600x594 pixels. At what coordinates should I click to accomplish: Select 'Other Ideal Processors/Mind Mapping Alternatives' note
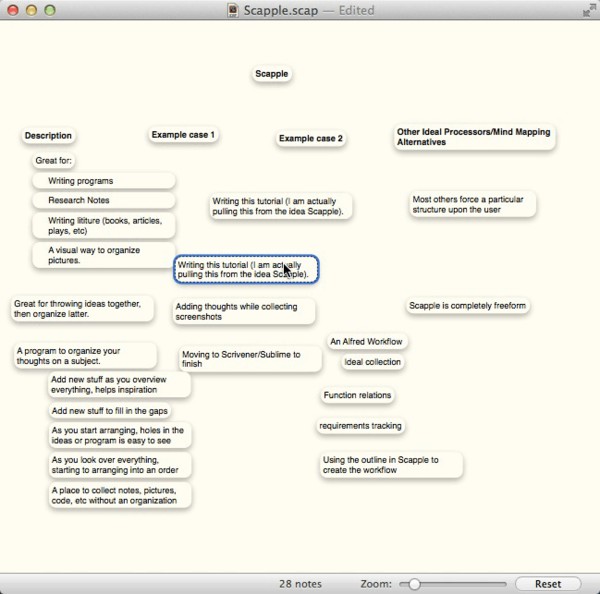474,137
